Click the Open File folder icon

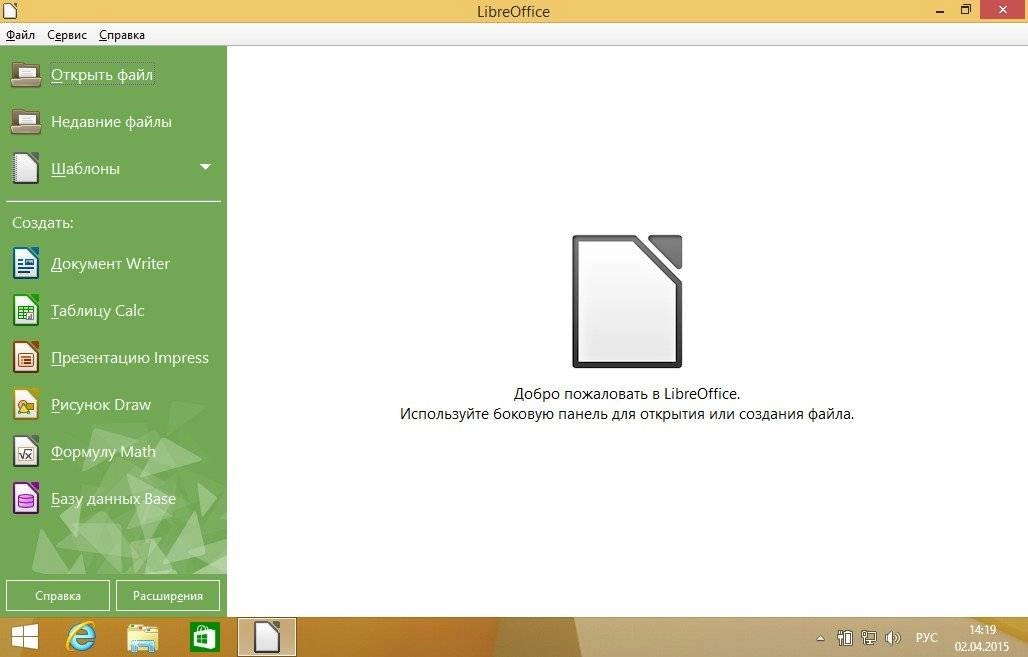26,75
